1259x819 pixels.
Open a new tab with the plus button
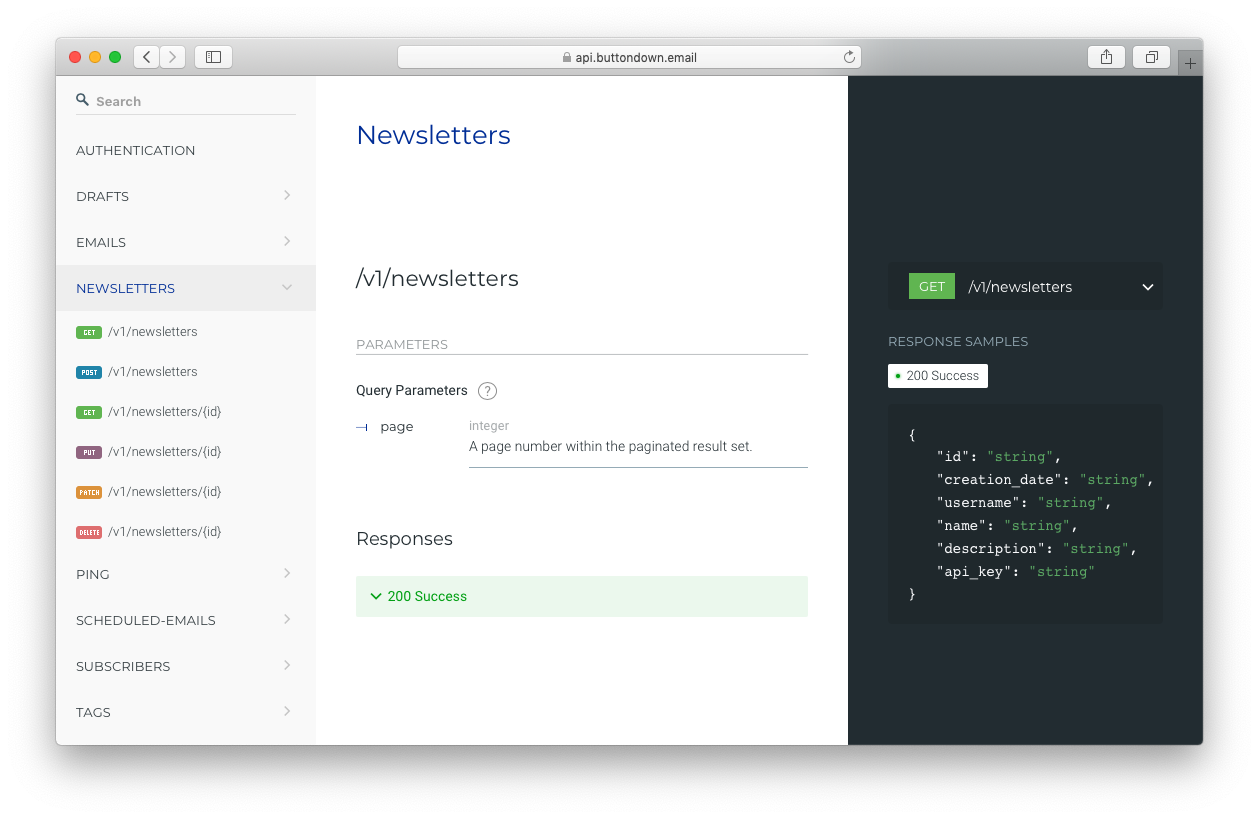pyautogui.click(x=1190, y=63)
